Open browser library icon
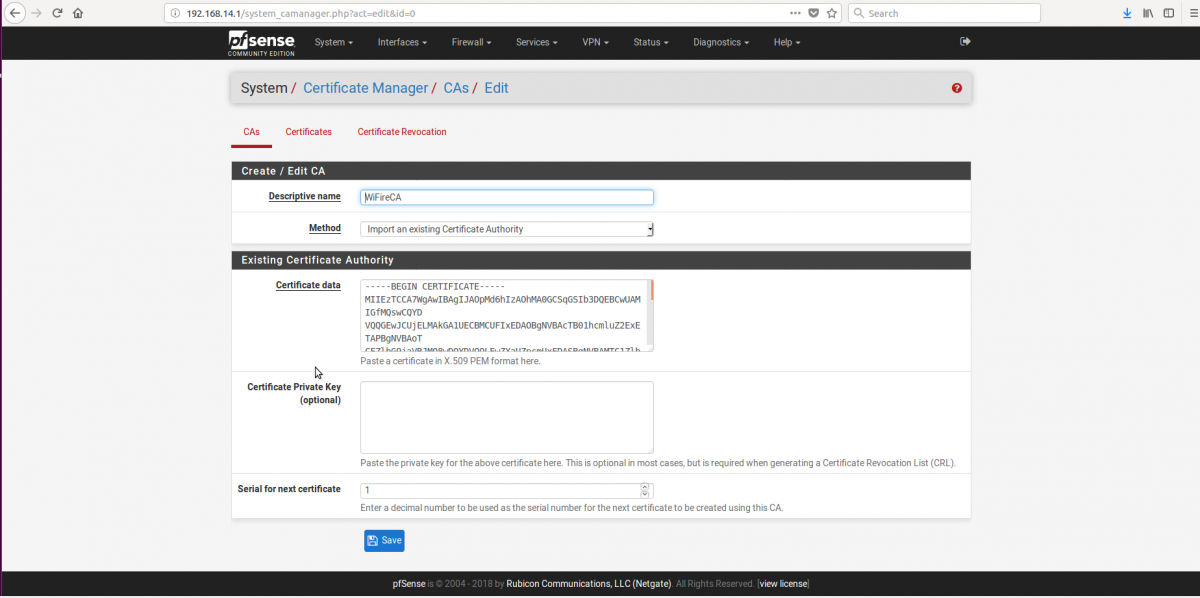Viewport: 1200px width, 598px height. pos(1149,13)
